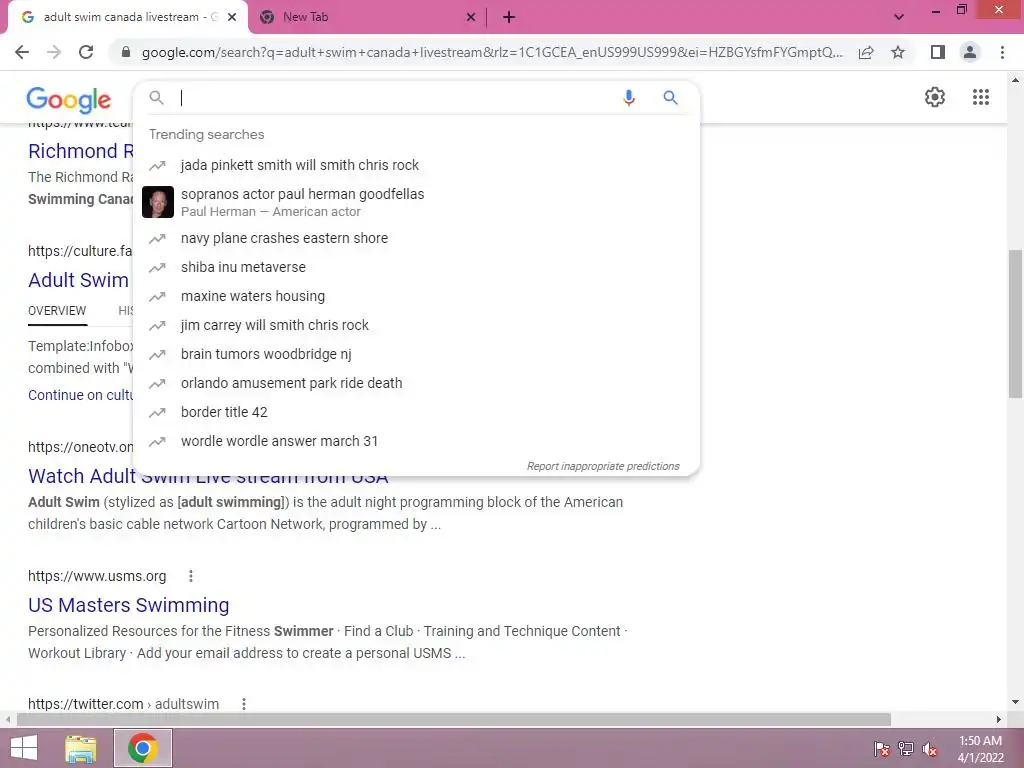
Task: Click the muted volume tray icon
Action: point(930,749)
